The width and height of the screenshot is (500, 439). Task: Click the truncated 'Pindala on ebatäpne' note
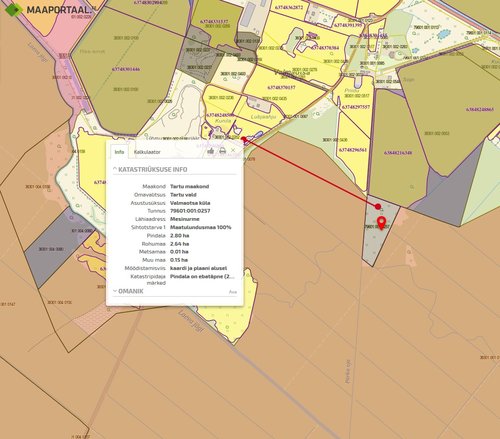(202, 276)
